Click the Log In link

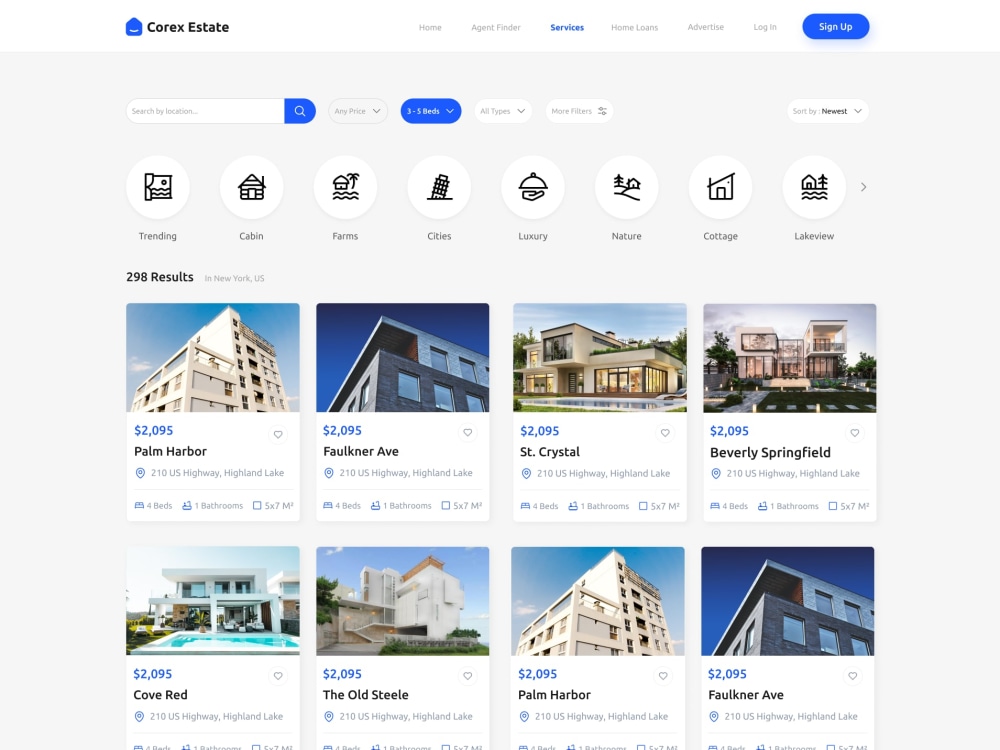tap(765, 27)
